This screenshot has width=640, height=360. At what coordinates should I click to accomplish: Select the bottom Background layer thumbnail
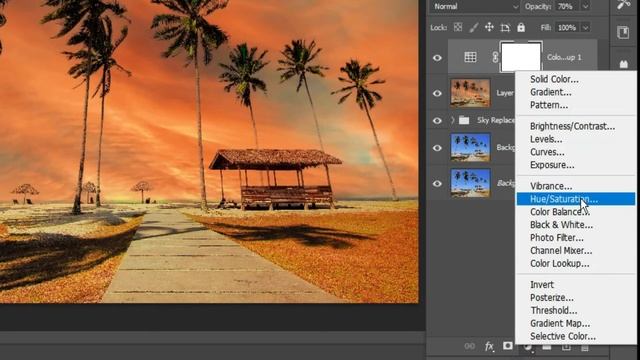click(470, 183)
